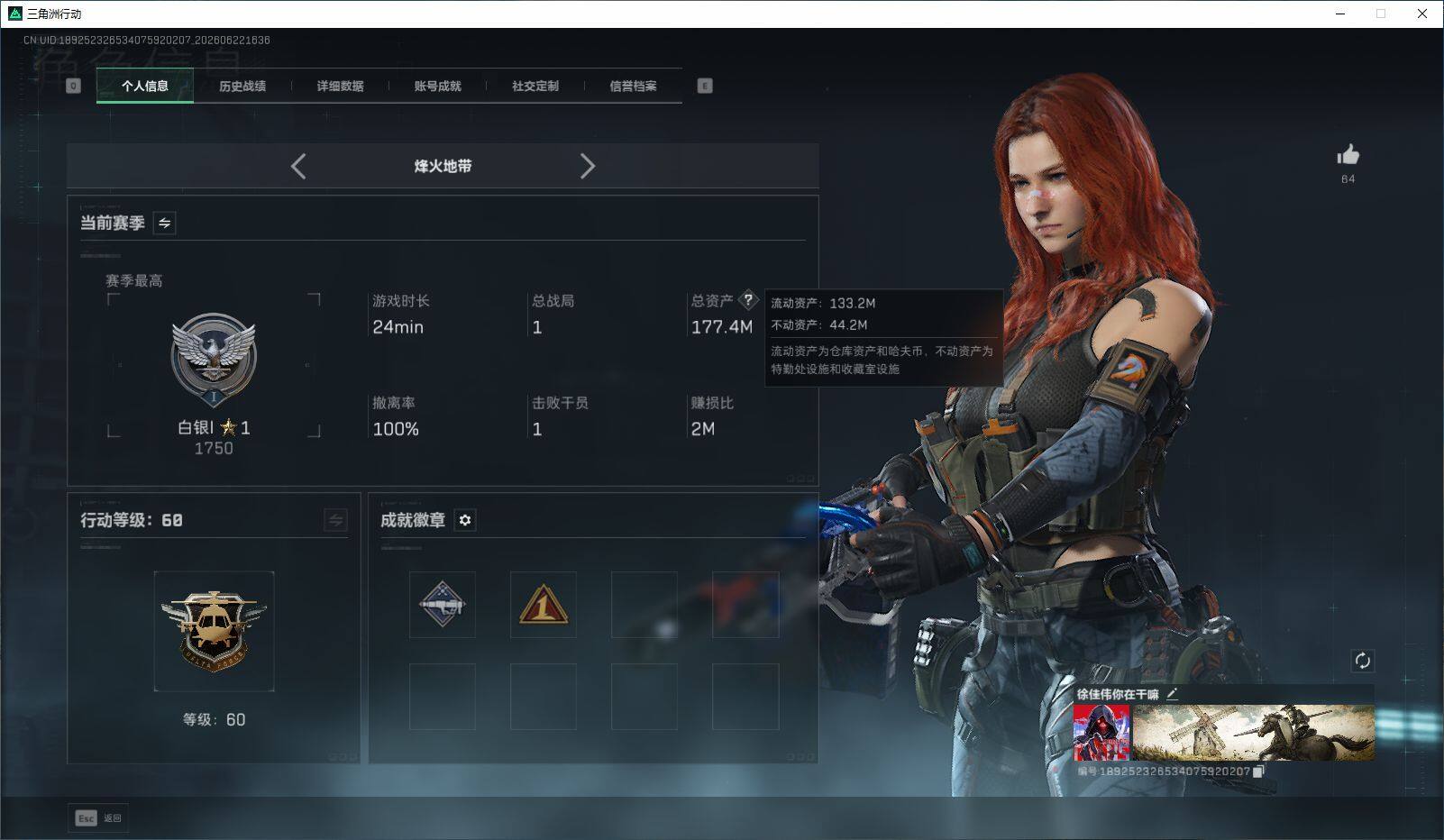Click the level 60 helicopter badge
This screenshot has width=1444, height=840.
pyautogui.click(x=214, y=631)
